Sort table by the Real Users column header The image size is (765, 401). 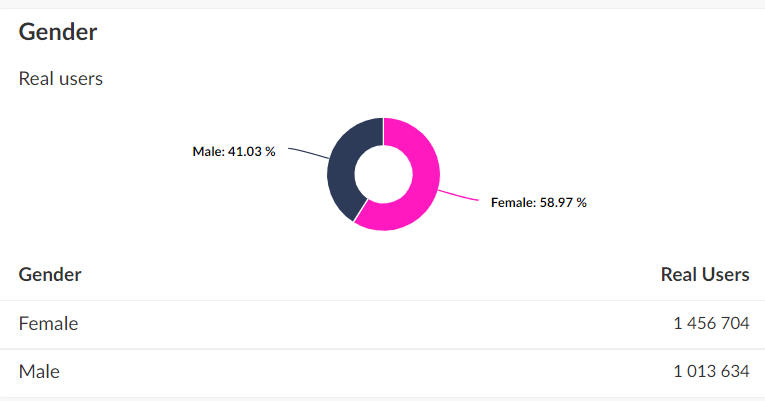[705, 274]
